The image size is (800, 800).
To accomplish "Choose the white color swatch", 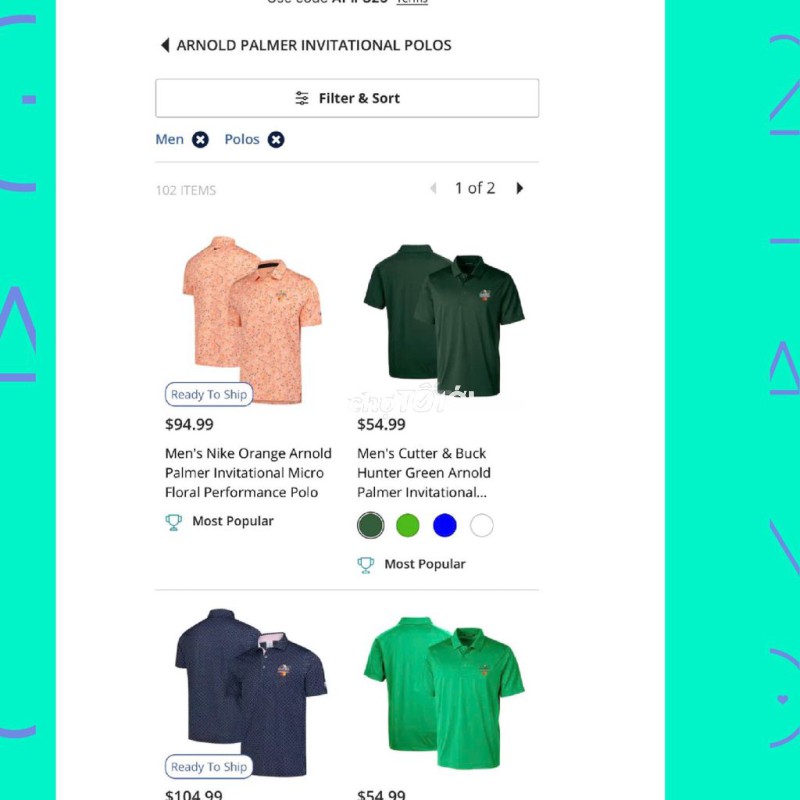I will [x=482, y=525].
